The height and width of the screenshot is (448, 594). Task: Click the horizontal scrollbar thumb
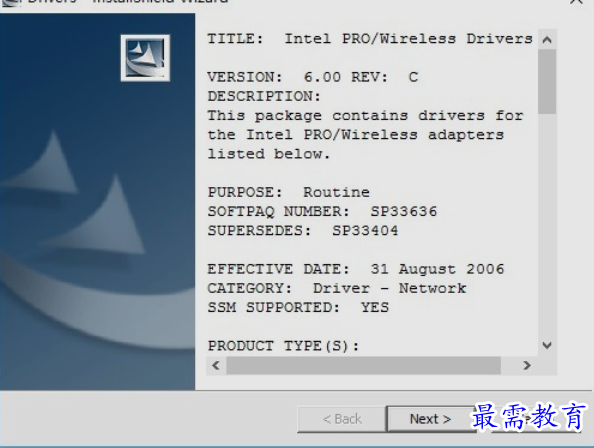point(364,365)
